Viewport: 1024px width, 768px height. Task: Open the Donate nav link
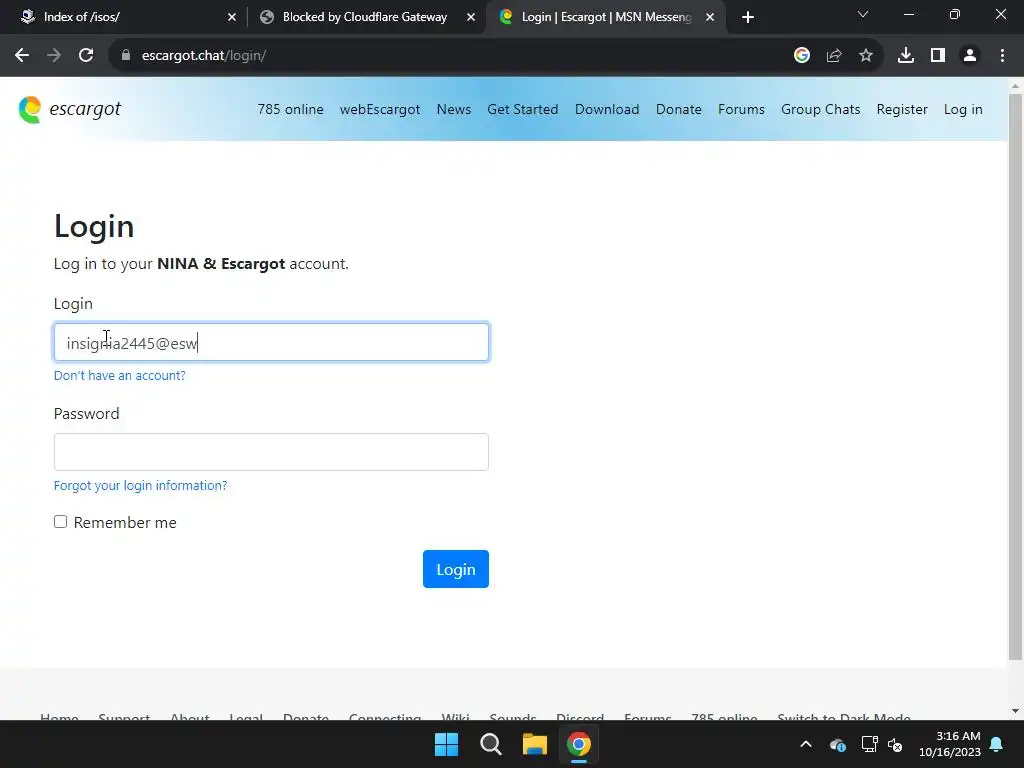(x=679, y=109)
